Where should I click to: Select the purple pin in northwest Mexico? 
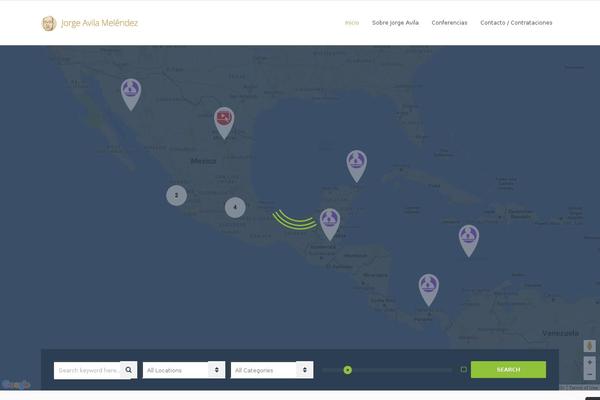point(131,95)
